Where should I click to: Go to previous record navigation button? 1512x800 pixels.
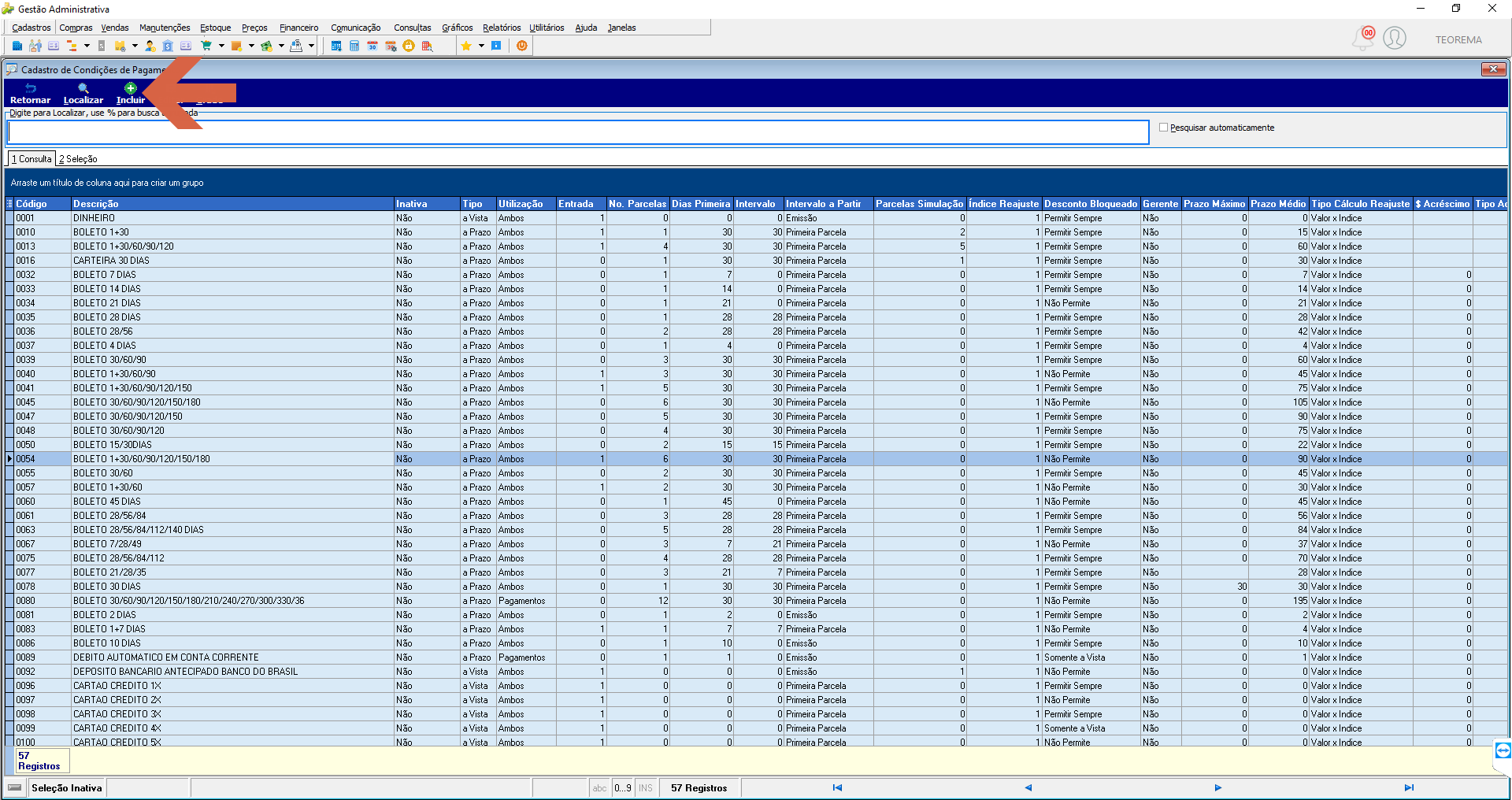click(1028, 787)
